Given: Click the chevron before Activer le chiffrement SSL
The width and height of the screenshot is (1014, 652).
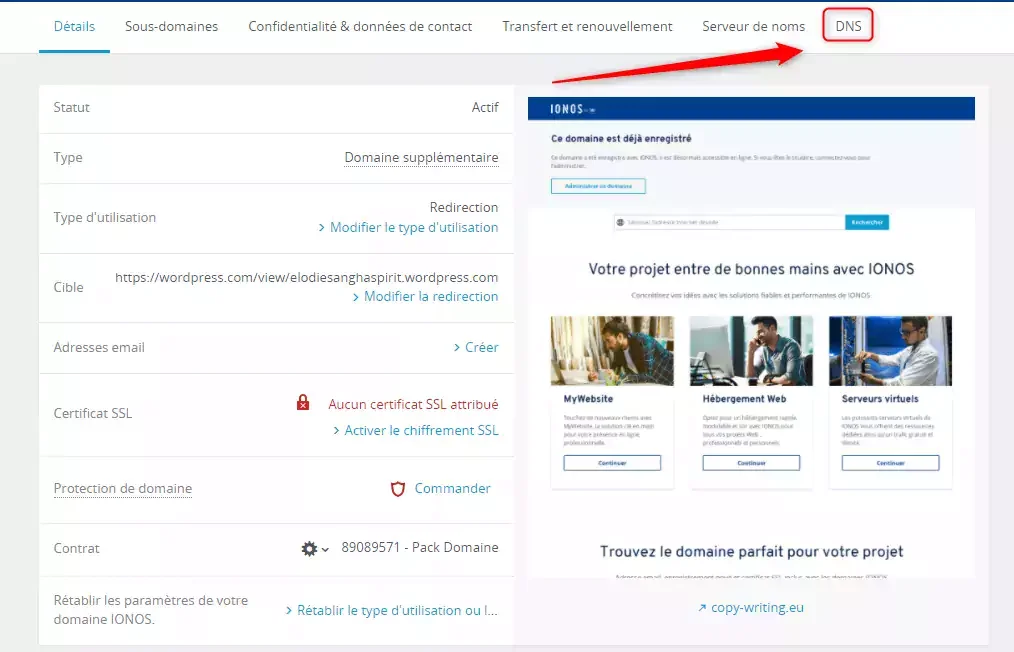Looking at the screenshot, I should pos(336,431).
